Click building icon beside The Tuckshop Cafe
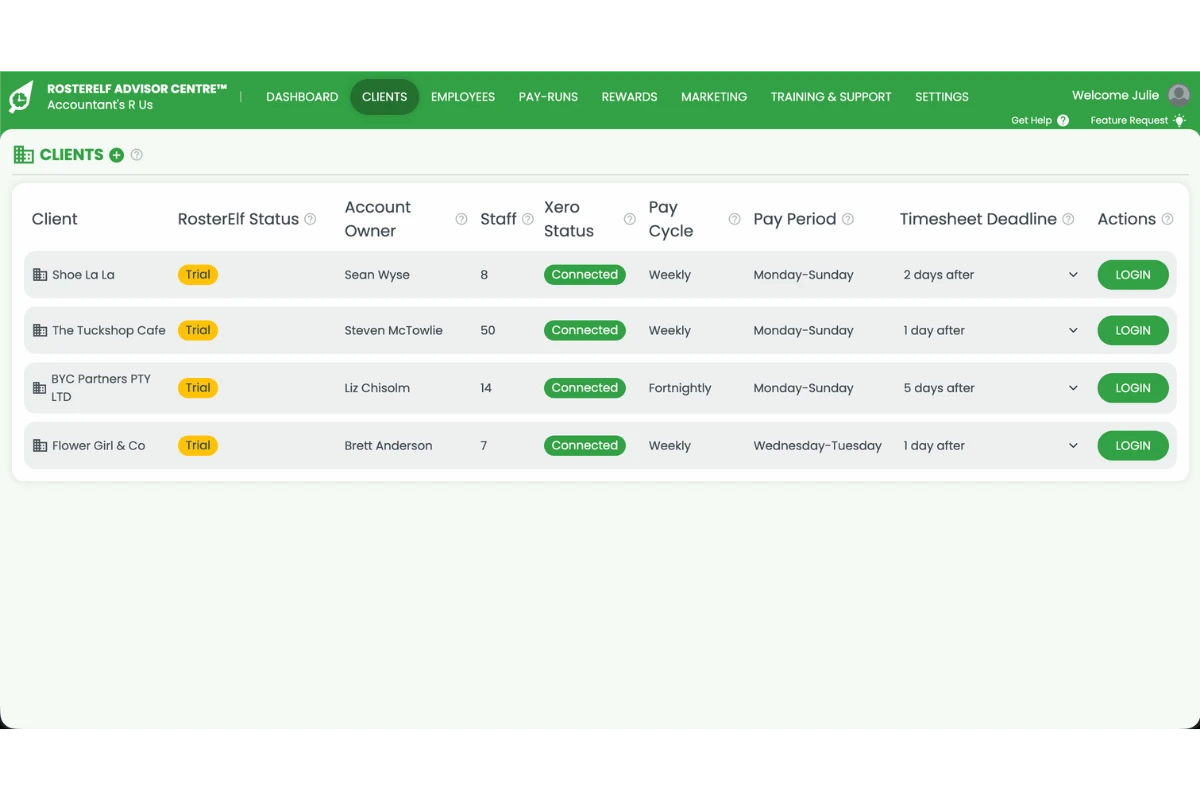 (x=40, y=330)
